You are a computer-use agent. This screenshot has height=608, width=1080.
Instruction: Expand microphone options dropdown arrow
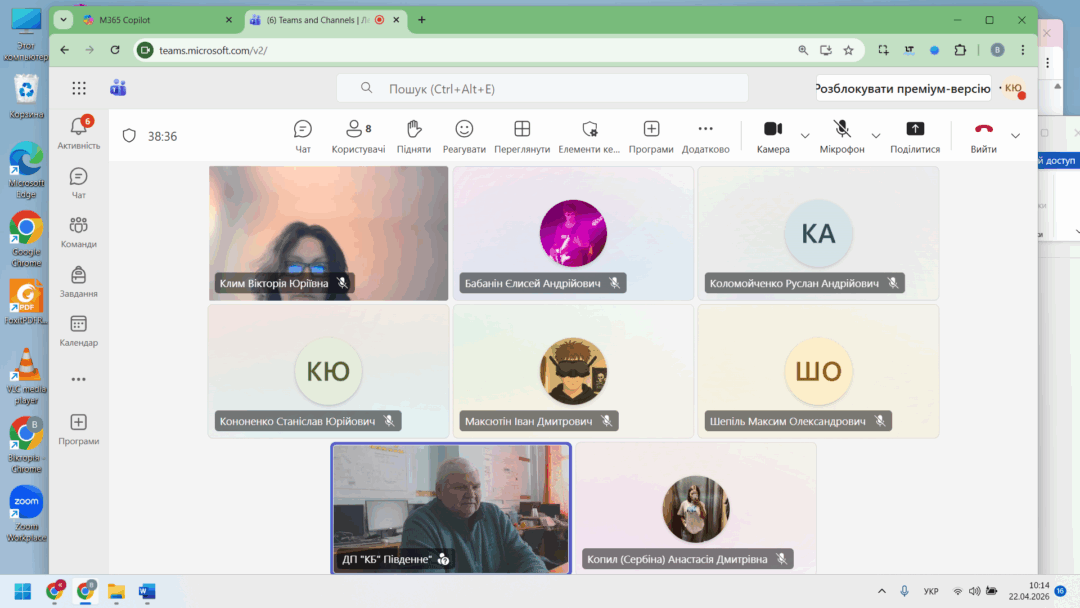[x=876, y=136]
